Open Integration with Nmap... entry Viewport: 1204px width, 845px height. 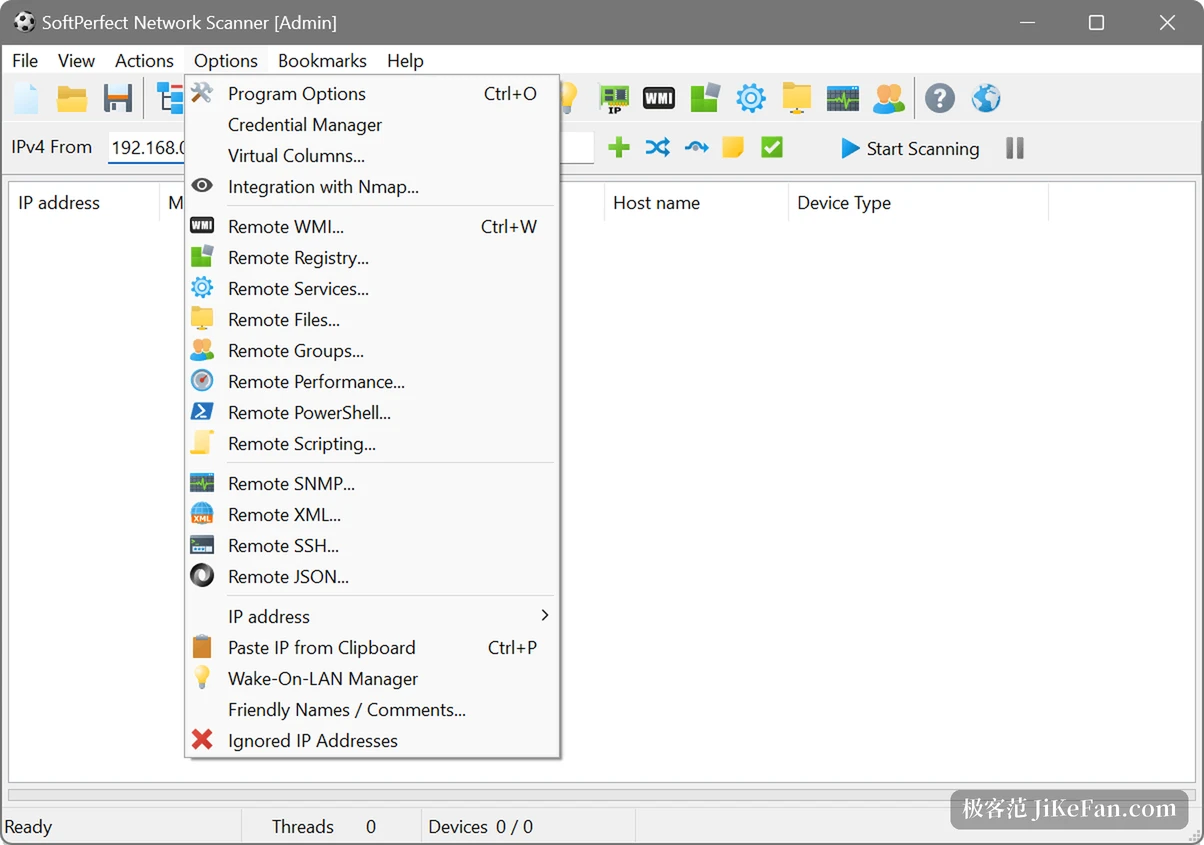(x=372, y=187)
